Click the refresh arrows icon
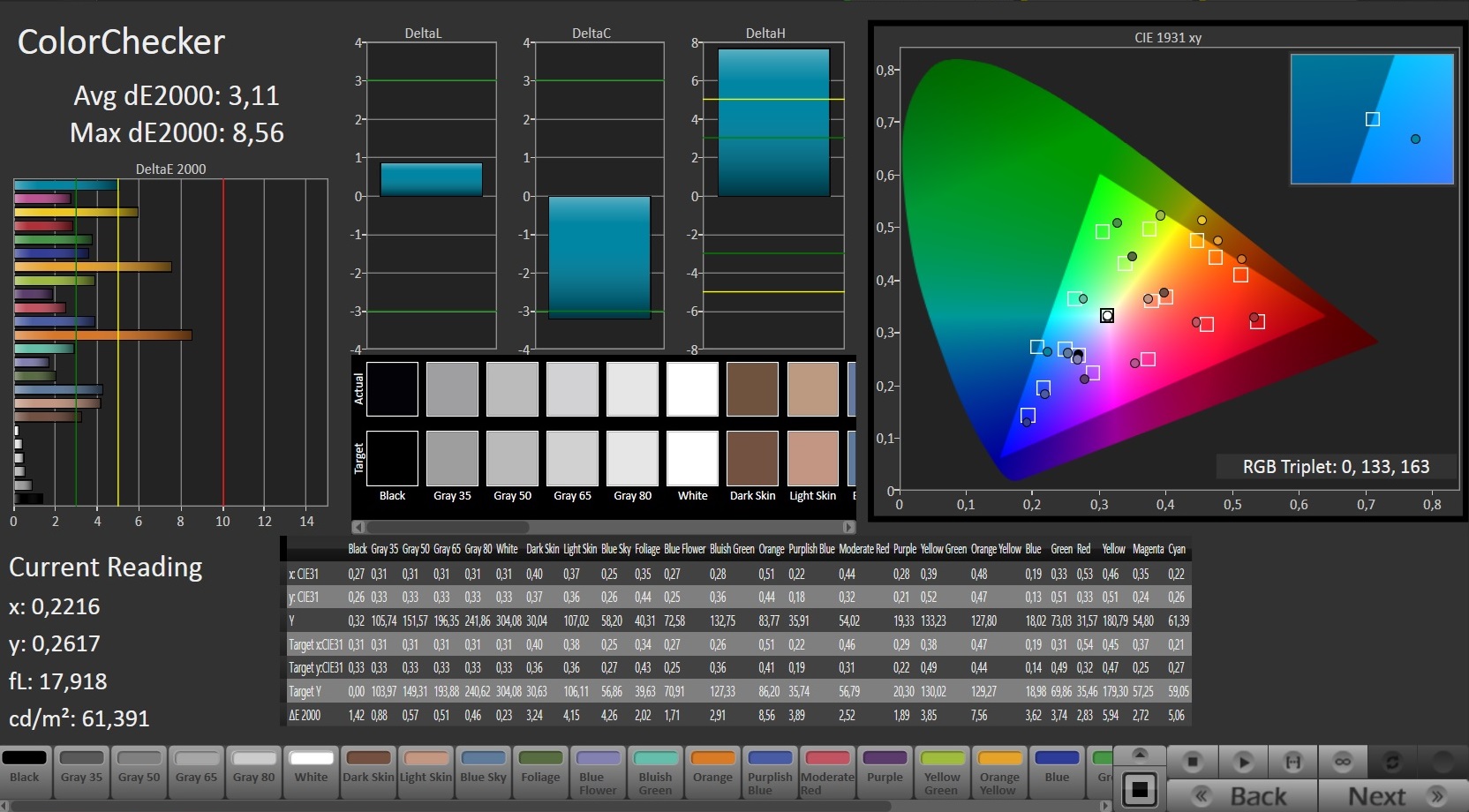Image resolution: width=1469 pixels, height=812 pixels. 1392,762
